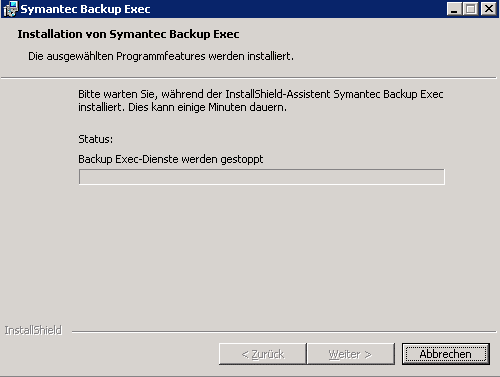Maximize the Symantec Backup Exec installer window
This screenshot has height=377, width=500.
470,9
